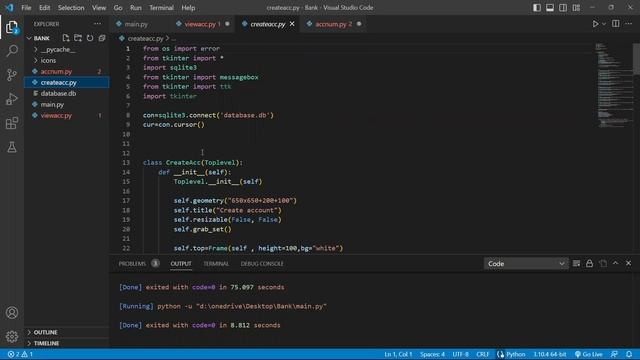Toggle the bottom panel from title bar
Image resolution: width=640 pixels, height=360 pixels.
point(550,8)
